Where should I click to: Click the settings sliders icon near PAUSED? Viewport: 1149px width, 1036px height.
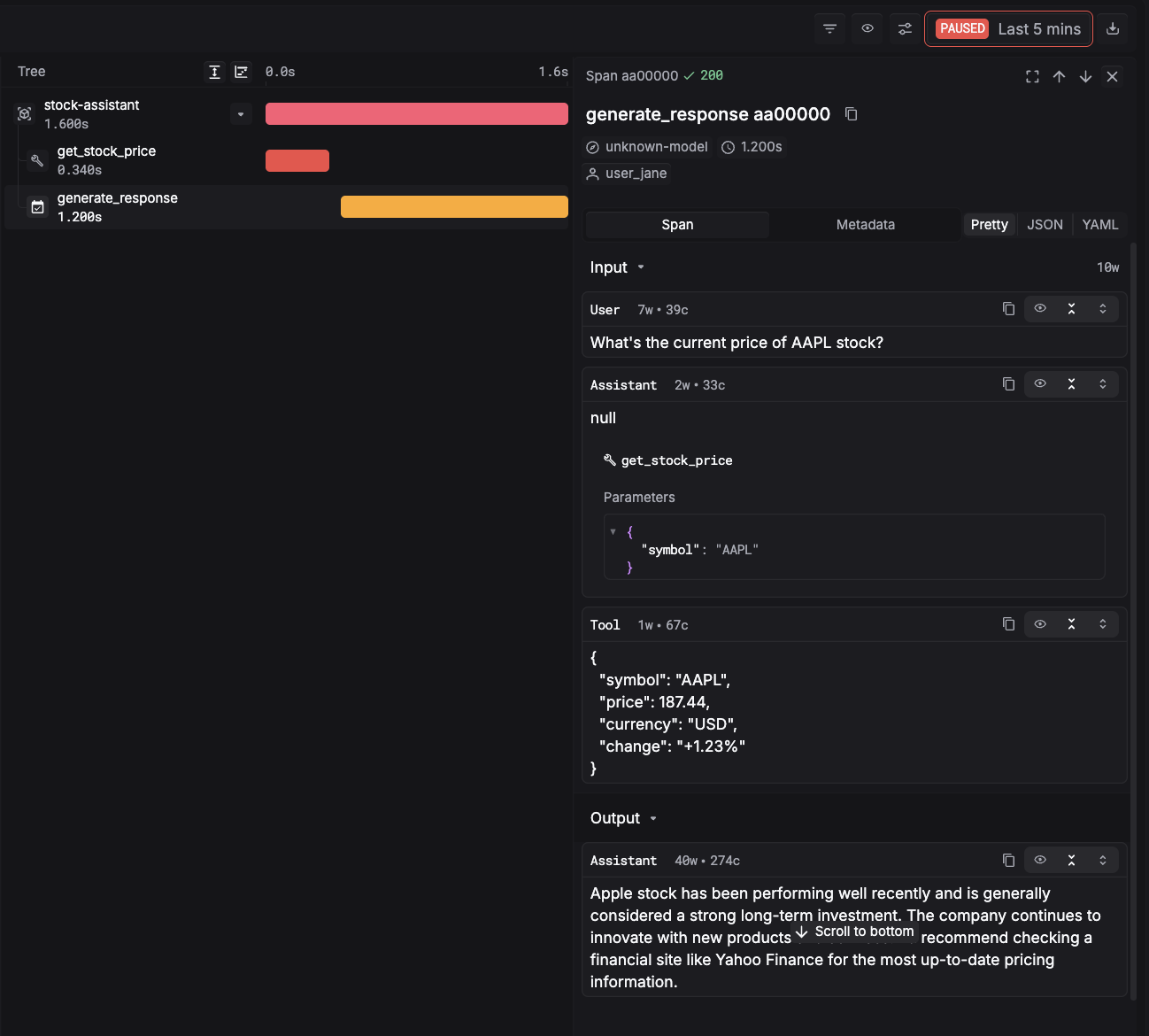905,28
